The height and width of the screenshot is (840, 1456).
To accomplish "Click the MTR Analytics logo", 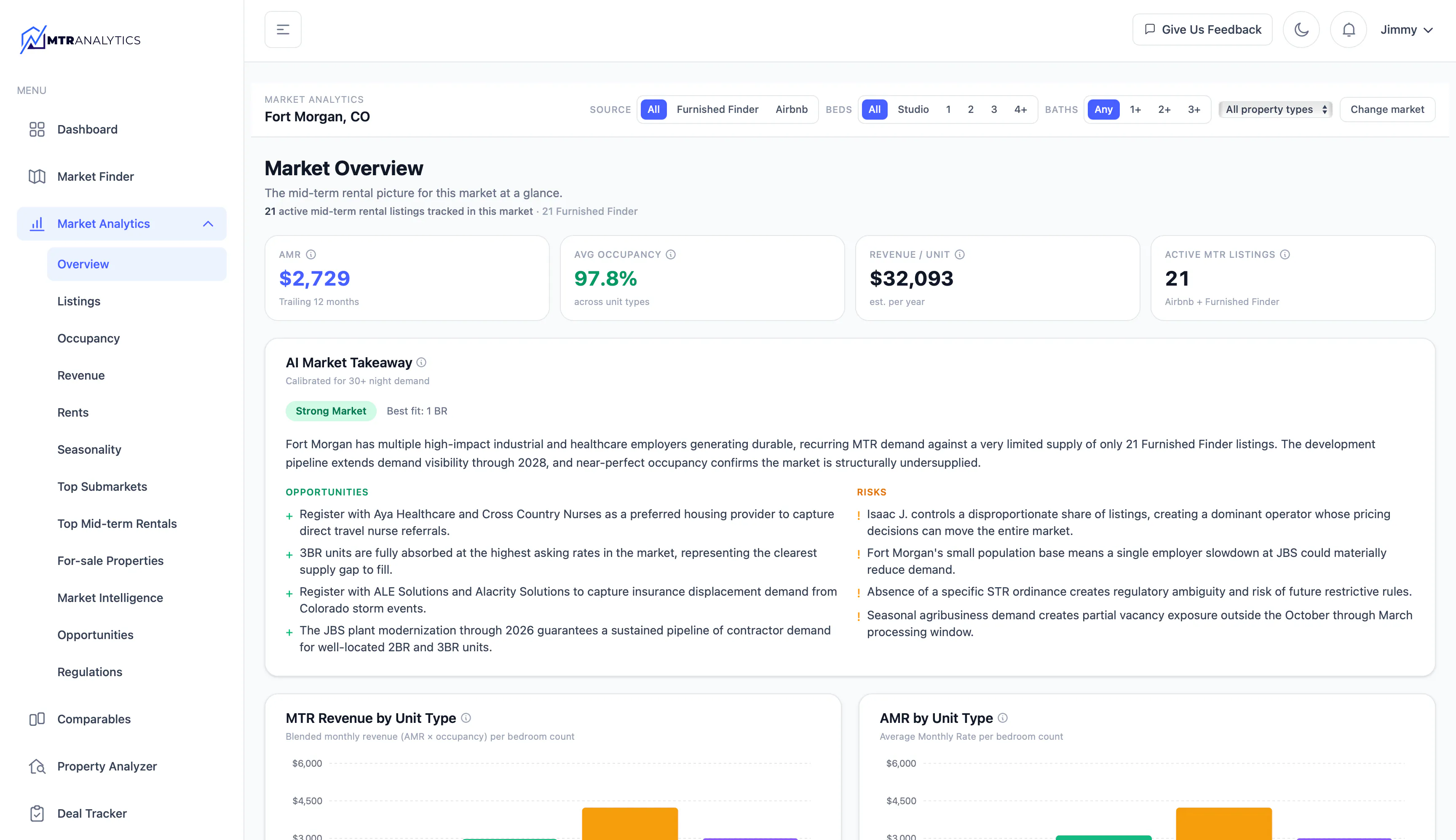I will [x=80, y=40].
